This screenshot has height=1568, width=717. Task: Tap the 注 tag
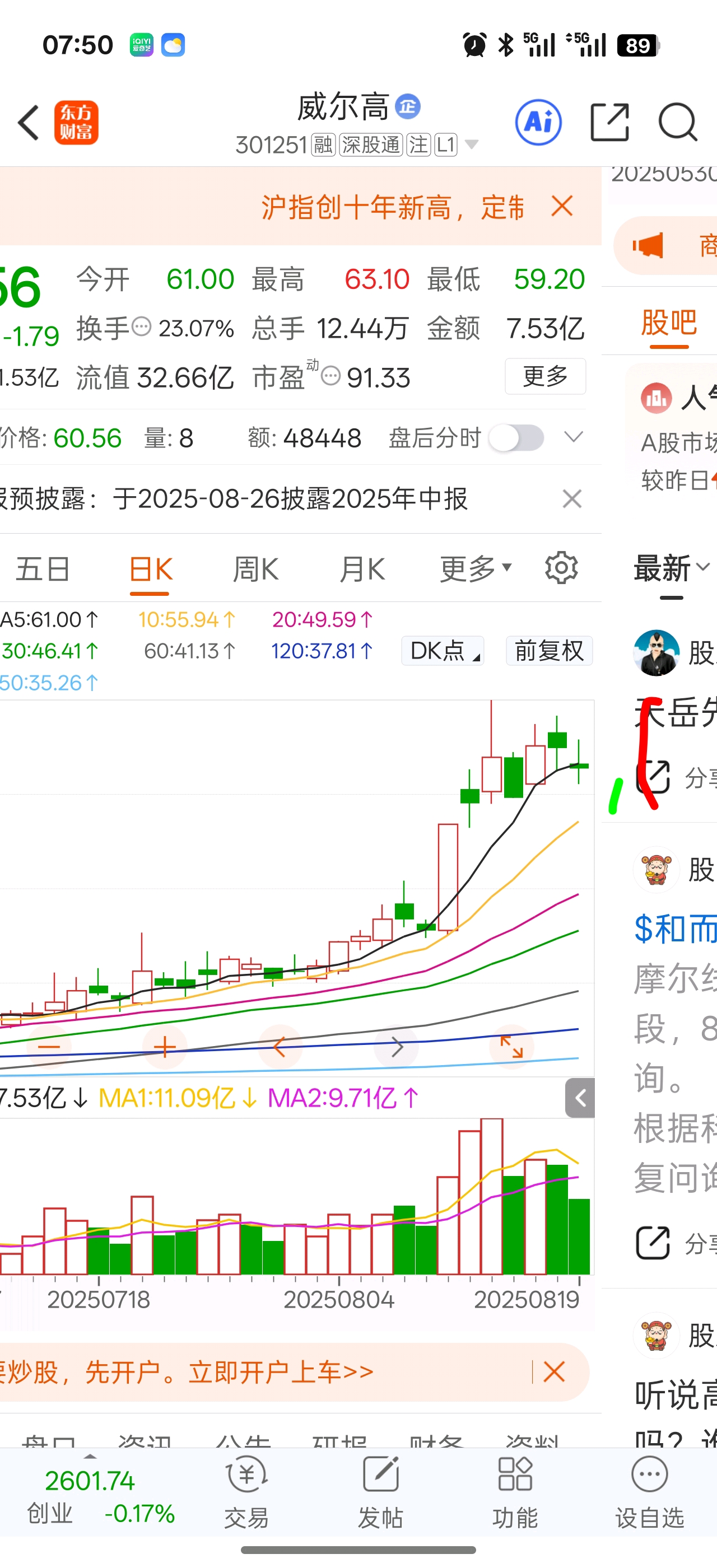click(418, 145)
